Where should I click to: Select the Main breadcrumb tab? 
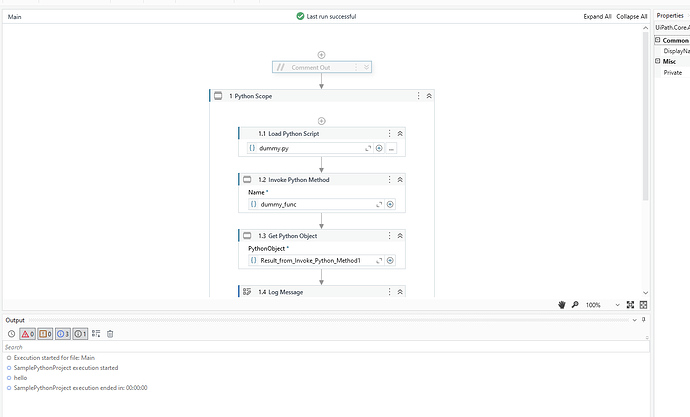[x=15, y=17]
